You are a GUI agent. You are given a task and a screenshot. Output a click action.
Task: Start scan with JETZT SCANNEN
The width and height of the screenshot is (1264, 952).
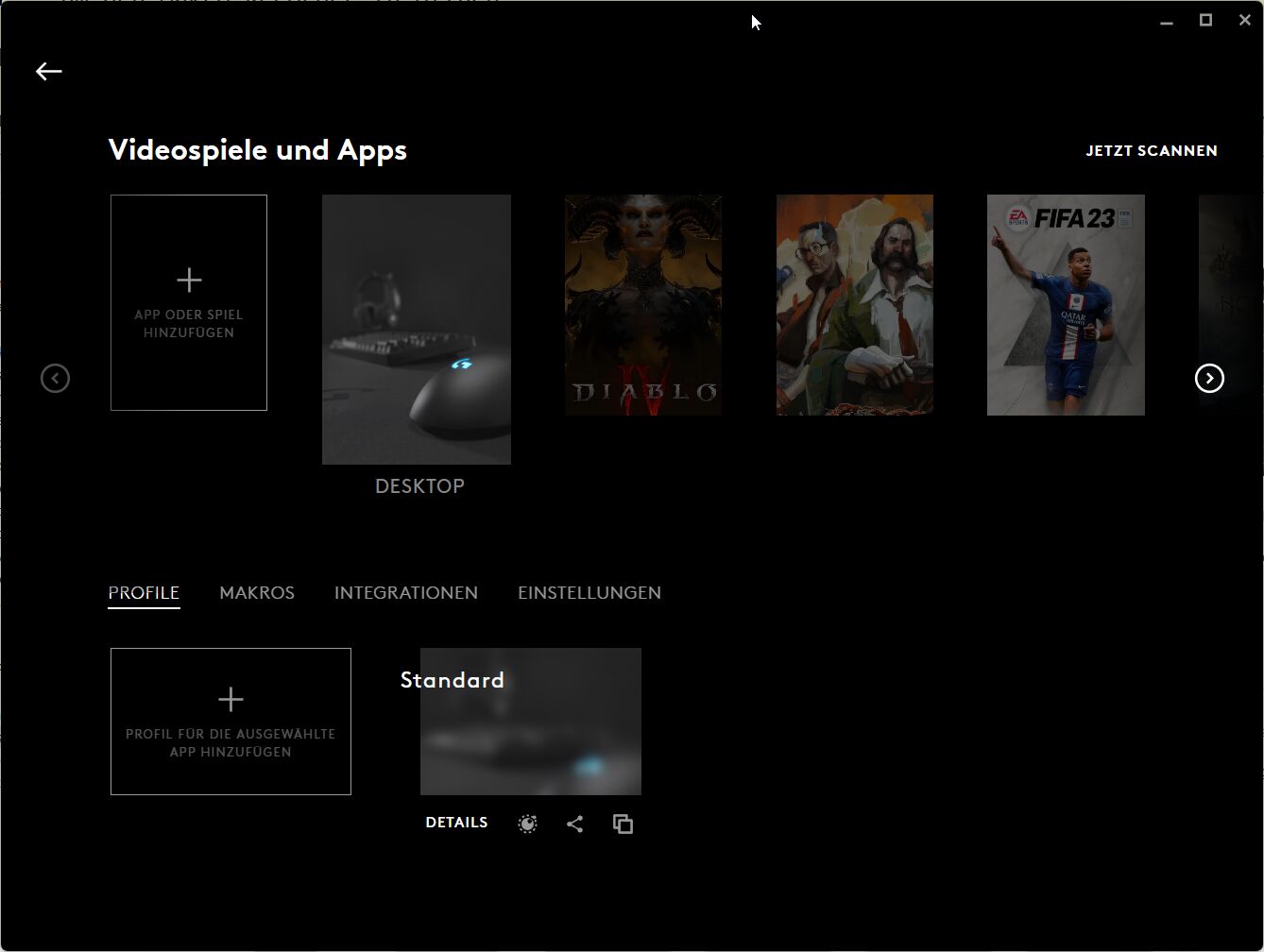[x=1151, y=151]
